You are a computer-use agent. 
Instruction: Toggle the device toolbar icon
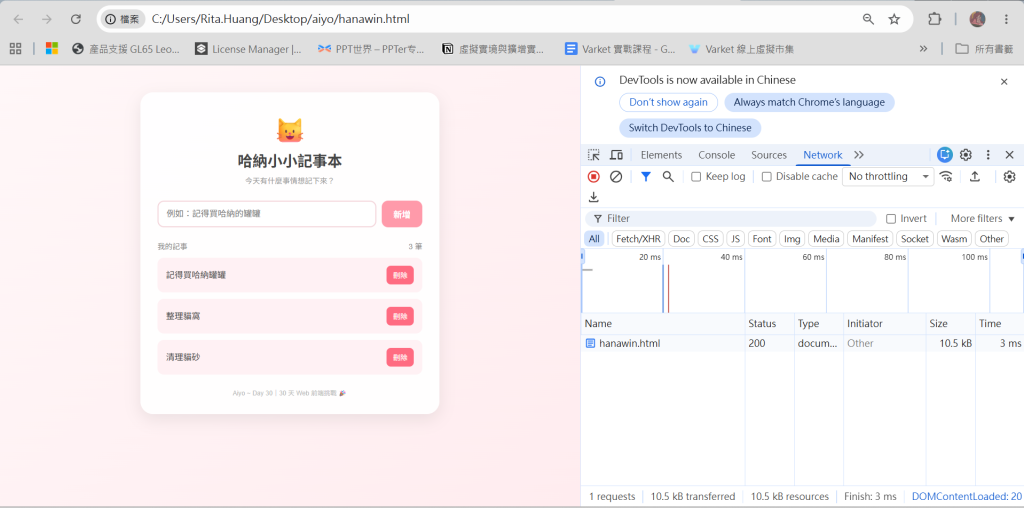point(616,155)
